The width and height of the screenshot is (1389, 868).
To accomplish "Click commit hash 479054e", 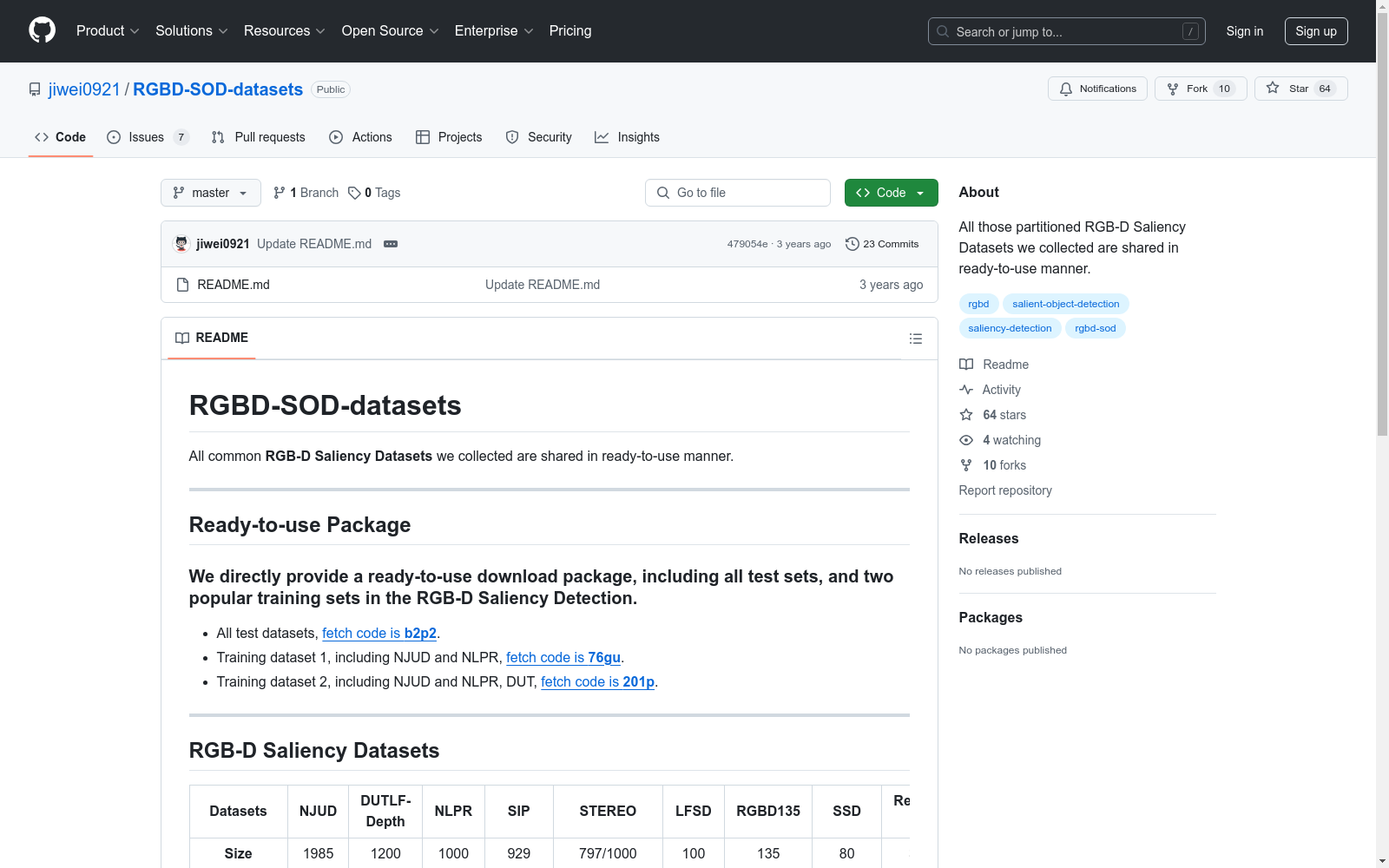I will (x=747, y=244).
